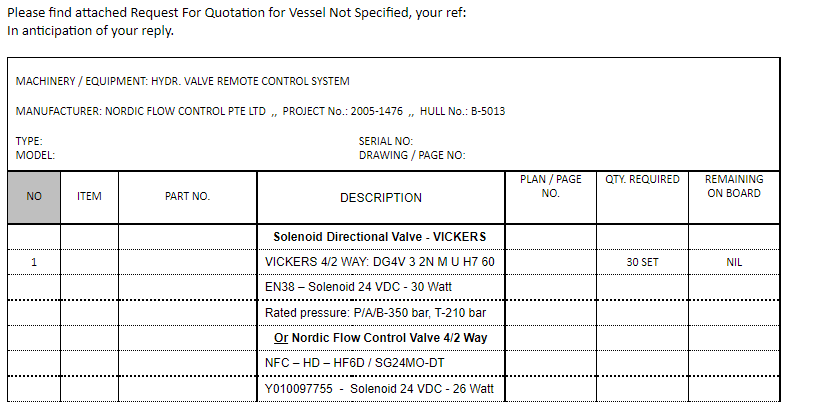Click row number 1 cell
The height and width of the screenshot is (420, 822).
coord(34,262)
